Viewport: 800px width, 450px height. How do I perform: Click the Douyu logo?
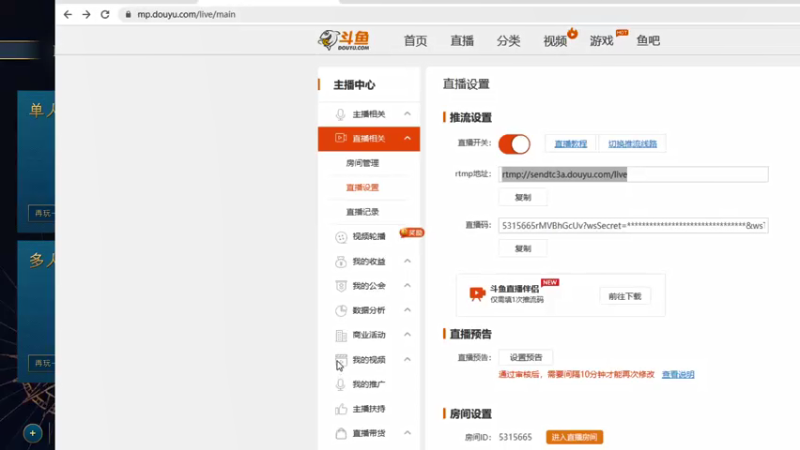tap(343, 40)
